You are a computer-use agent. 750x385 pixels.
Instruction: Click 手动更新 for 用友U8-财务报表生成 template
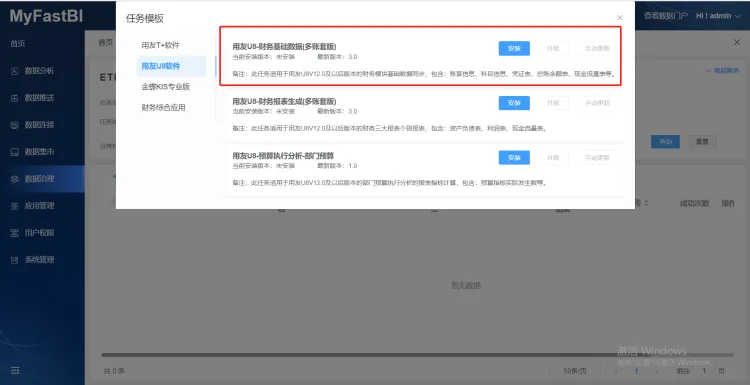pos(597,103)
